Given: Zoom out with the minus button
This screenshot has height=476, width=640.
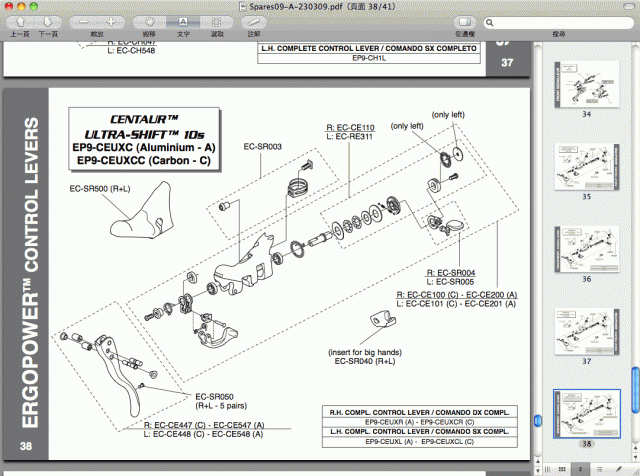Looking at the screenshot, I should [x=84, y=22].
